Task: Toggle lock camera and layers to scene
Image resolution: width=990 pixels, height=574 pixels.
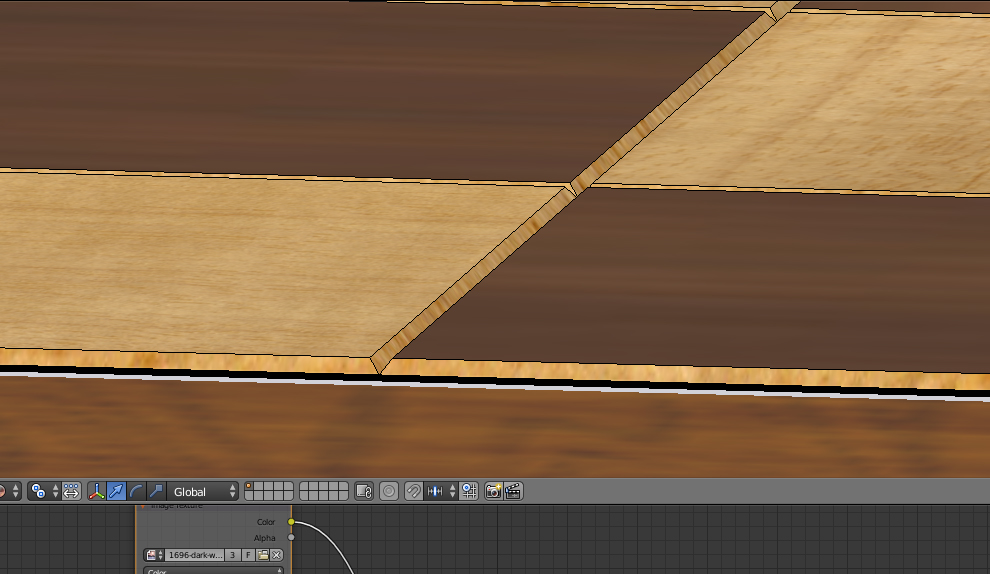Action: (364, 491)
